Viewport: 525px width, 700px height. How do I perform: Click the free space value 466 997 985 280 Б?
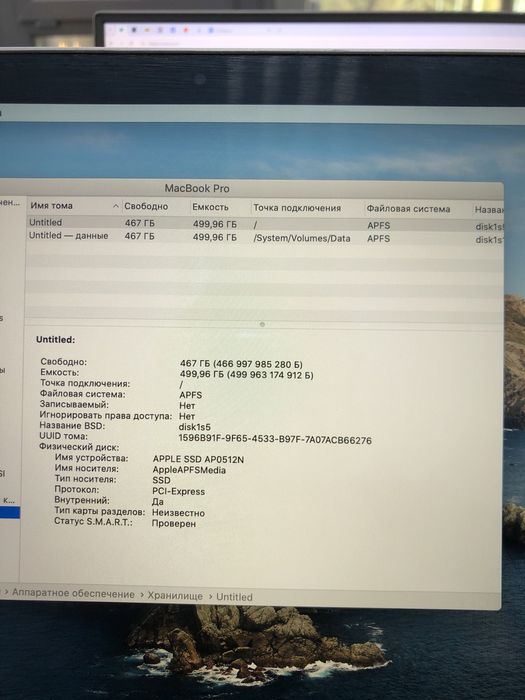[258, 364]
